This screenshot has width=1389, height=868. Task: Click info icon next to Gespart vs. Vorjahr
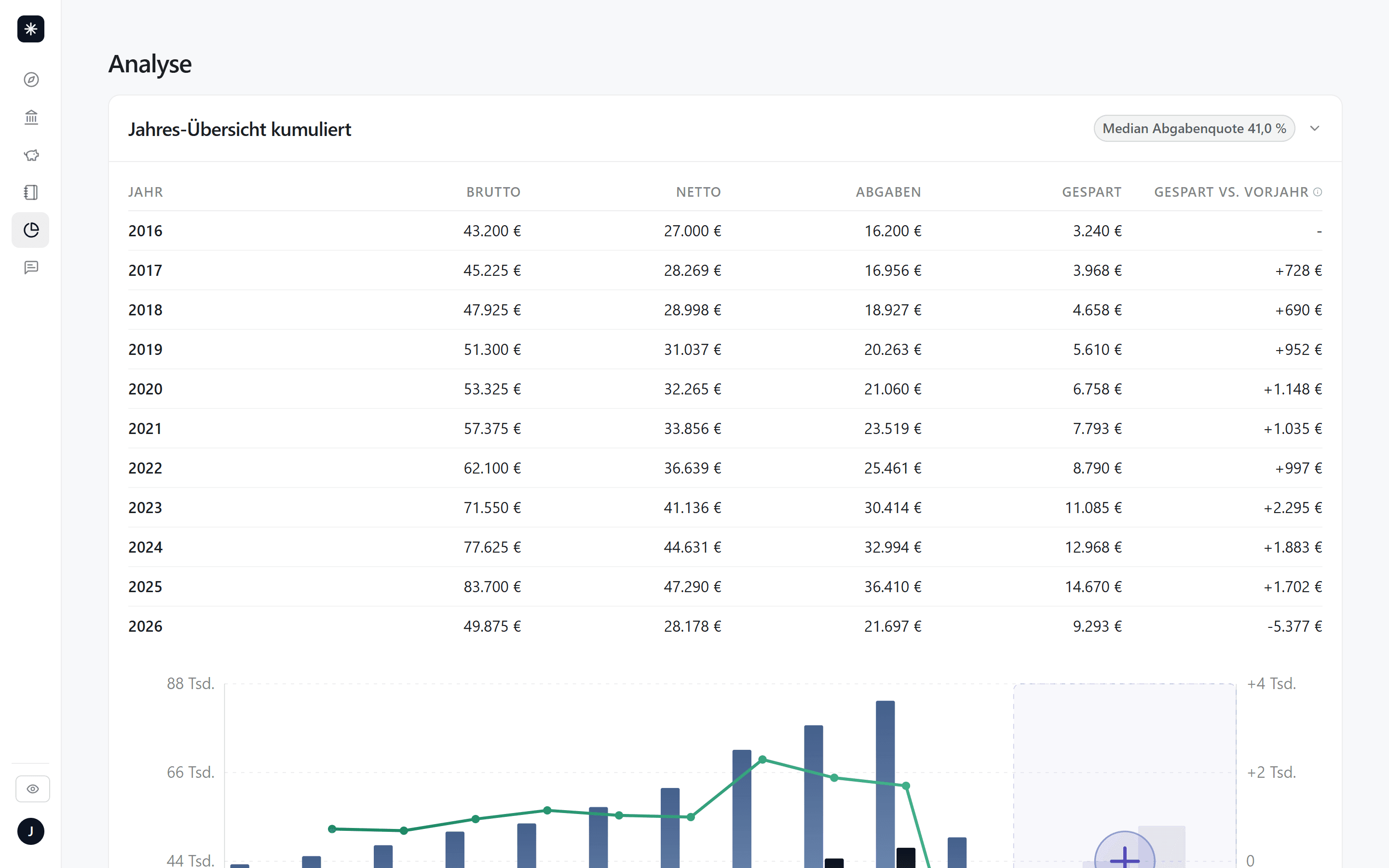1318,192
